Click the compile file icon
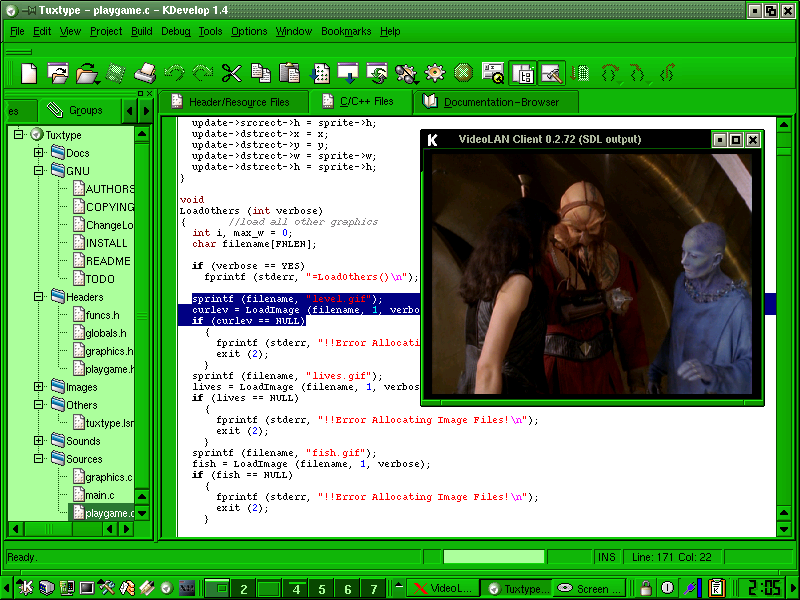This screenshot has height=600, width=800. tap(319, 73)
